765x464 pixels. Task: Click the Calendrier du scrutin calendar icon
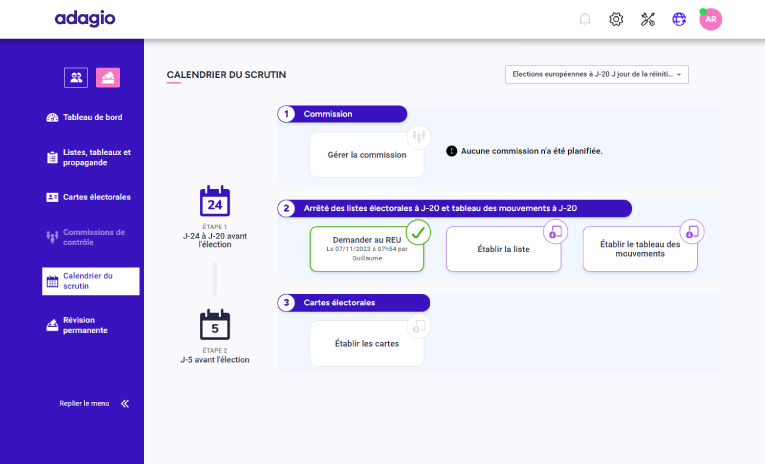click(52, 282)
